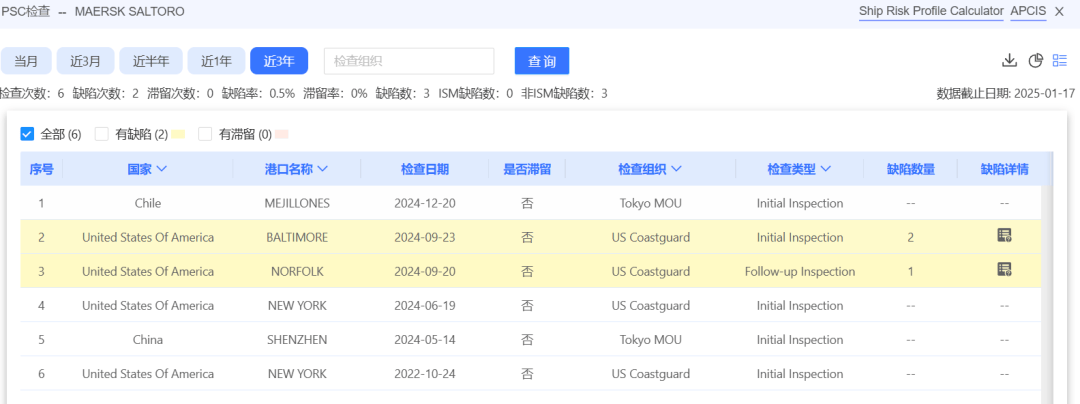
Task: Open Ship Risk Profile Calculator link
Action: (x=931, y=11)
